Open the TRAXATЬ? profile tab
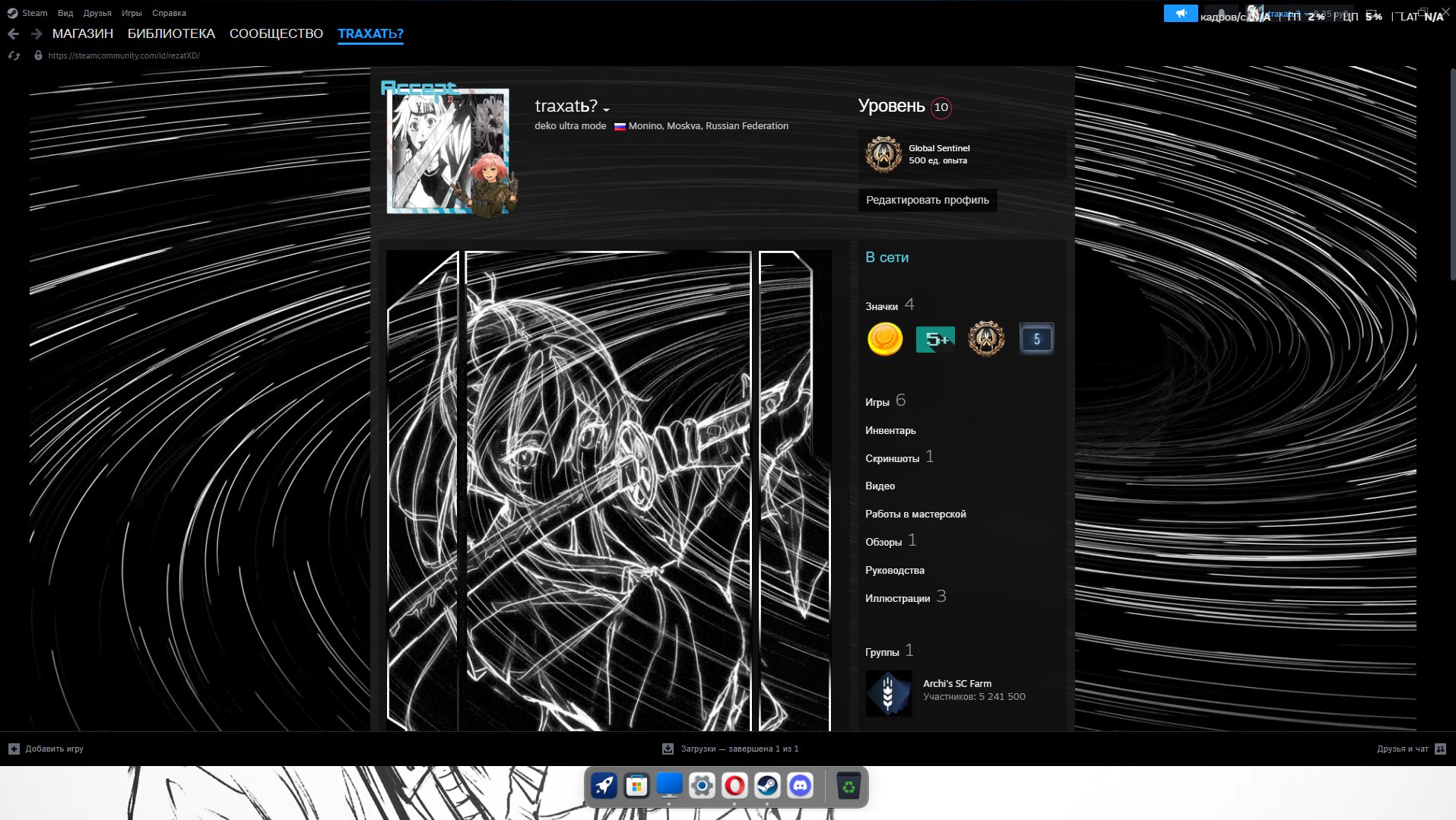Image resolution: width=1456 pixels, height=820 pixels. coord(370,33)
